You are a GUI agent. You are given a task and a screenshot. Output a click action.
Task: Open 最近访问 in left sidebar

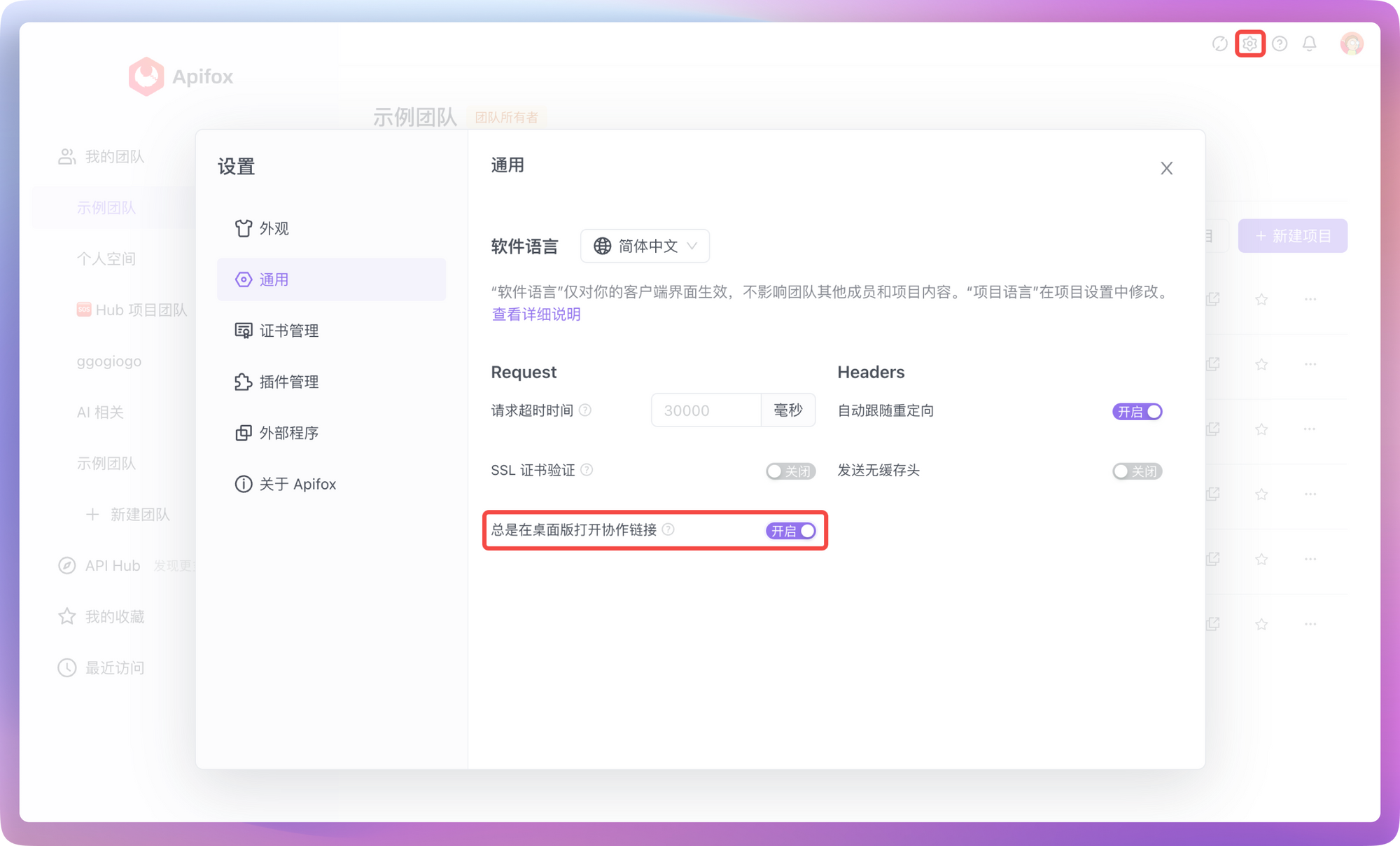coord(115,668)
